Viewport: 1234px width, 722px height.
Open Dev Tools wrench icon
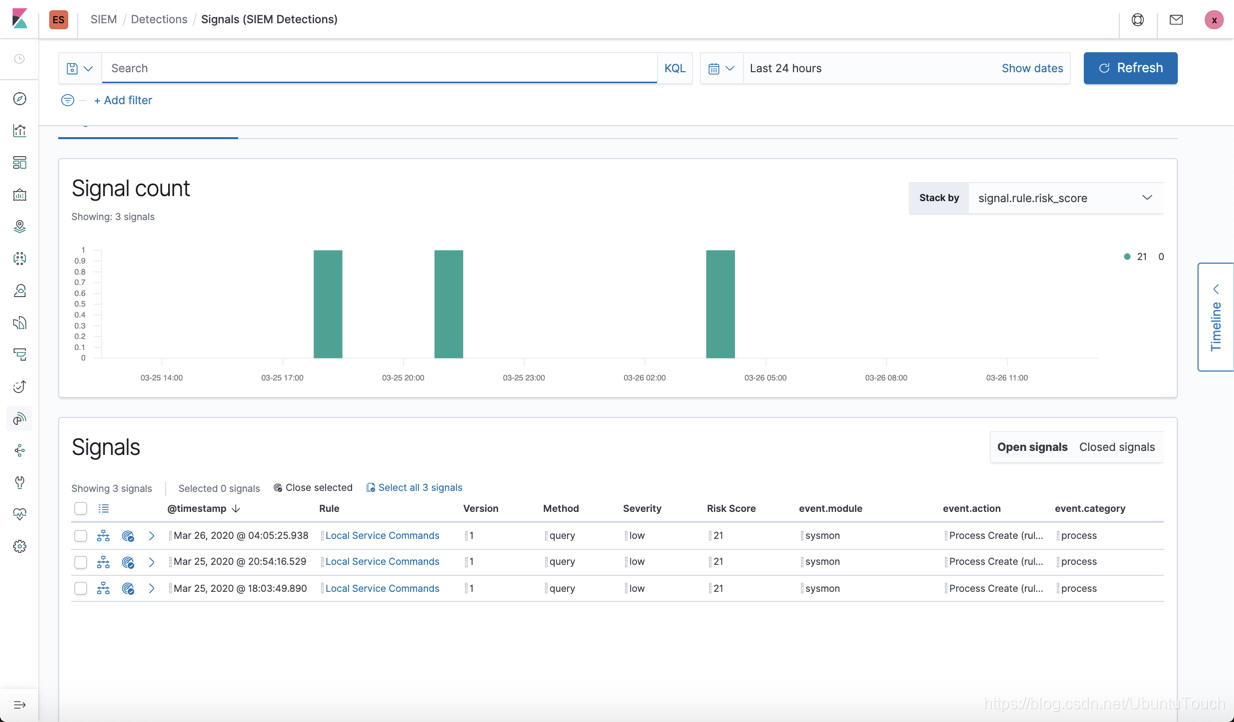19,483
